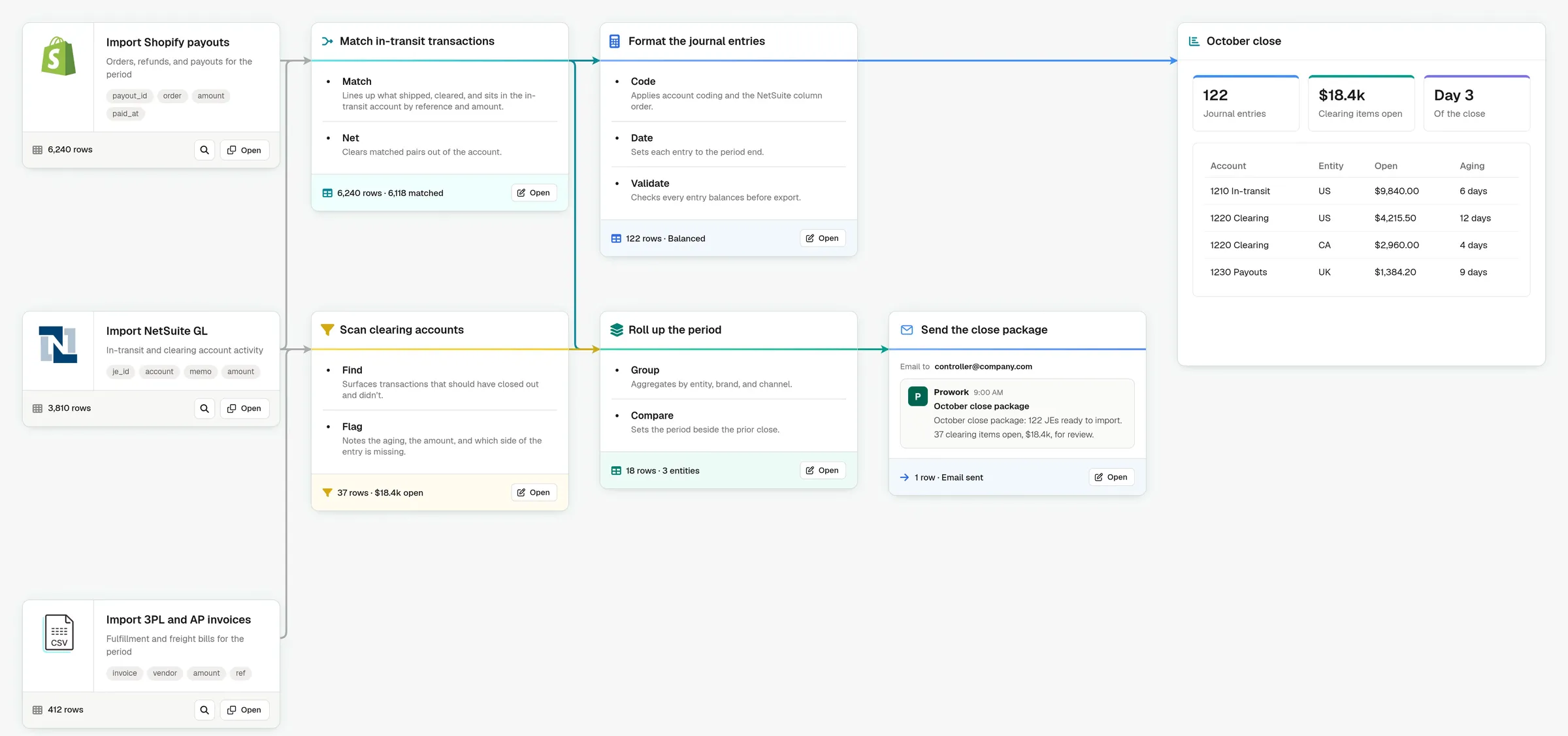Search the 3PL and AP invoices rows
The image size is (1568, 736).
click(x=204, y=710)
